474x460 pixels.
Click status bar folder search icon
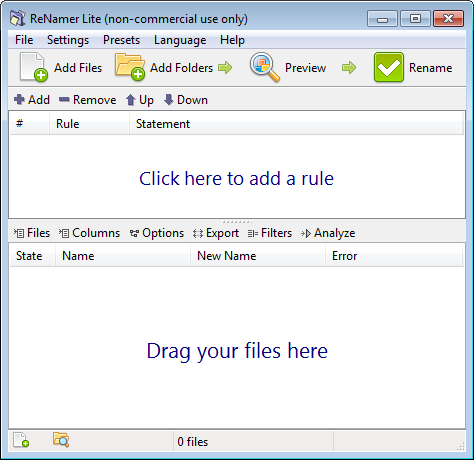click(x=61, y=440)
